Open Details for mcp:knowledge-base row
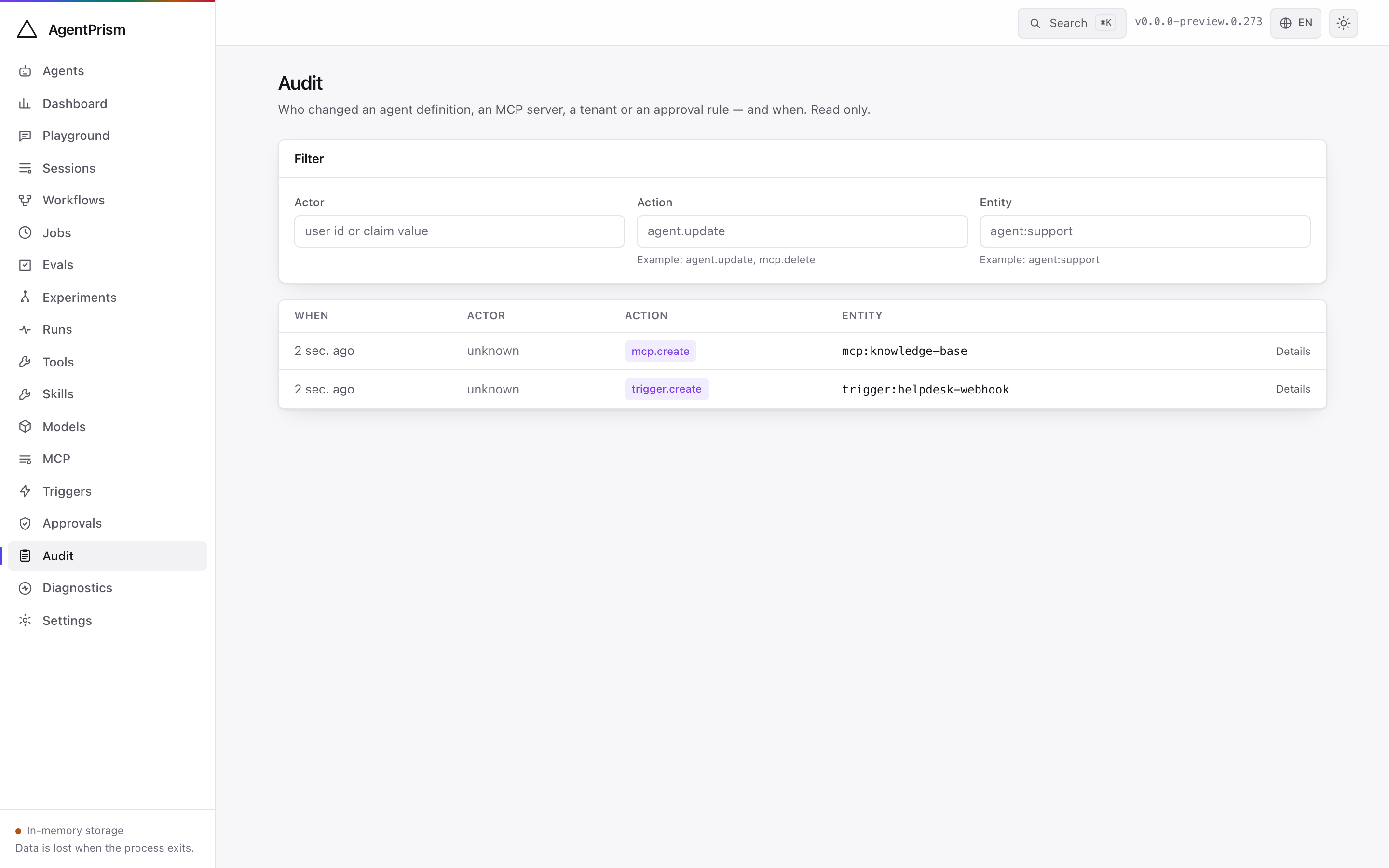The height and width of the screenshot is (868, 1389). pyautogui.click(x=1293, y=352)
